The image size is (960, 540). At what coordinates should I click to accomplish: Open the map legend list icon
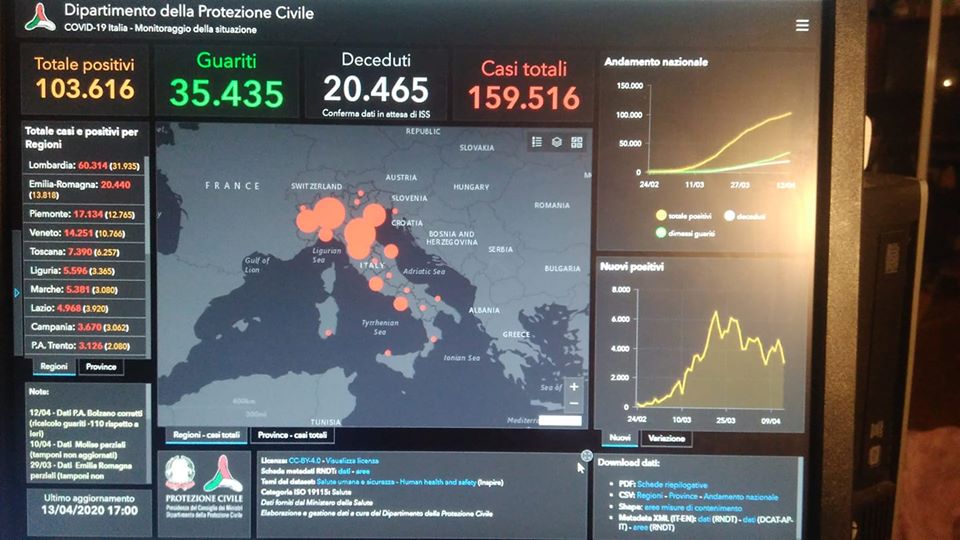(537, 142)
